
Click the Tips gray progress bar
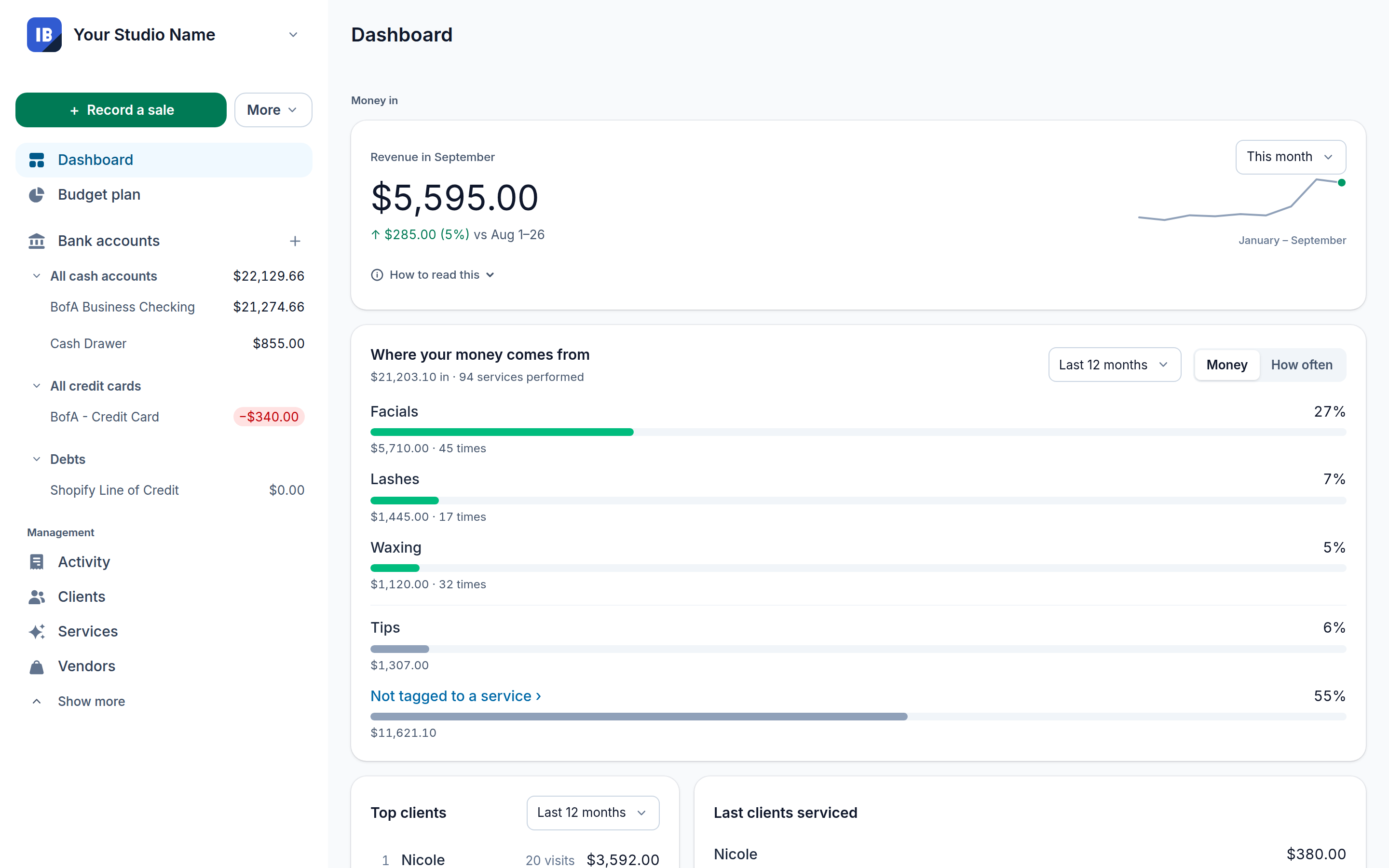click(400, 649)
